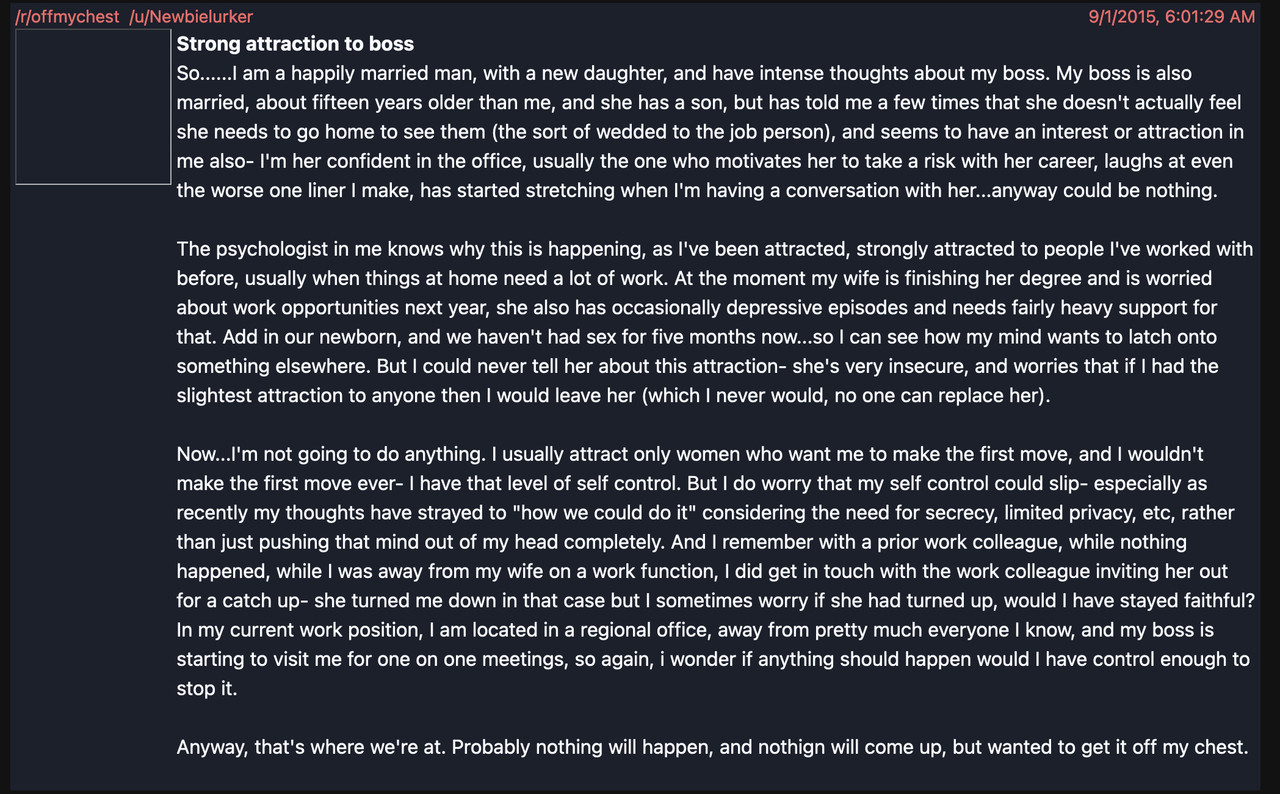Open the /r/offmychest subreddit link
1280x794 pixels.
pos(67,17)
